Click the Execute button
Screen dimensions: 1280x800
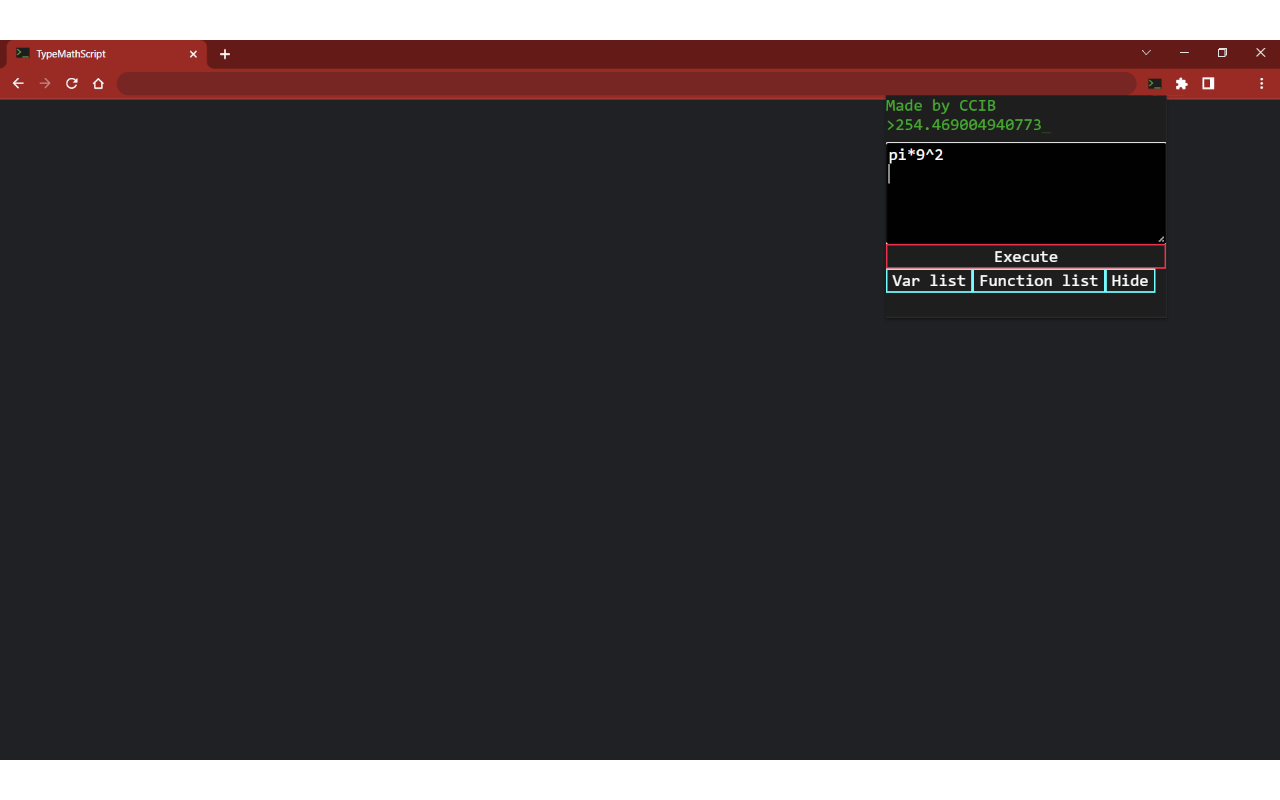(x=1026, y=257)
